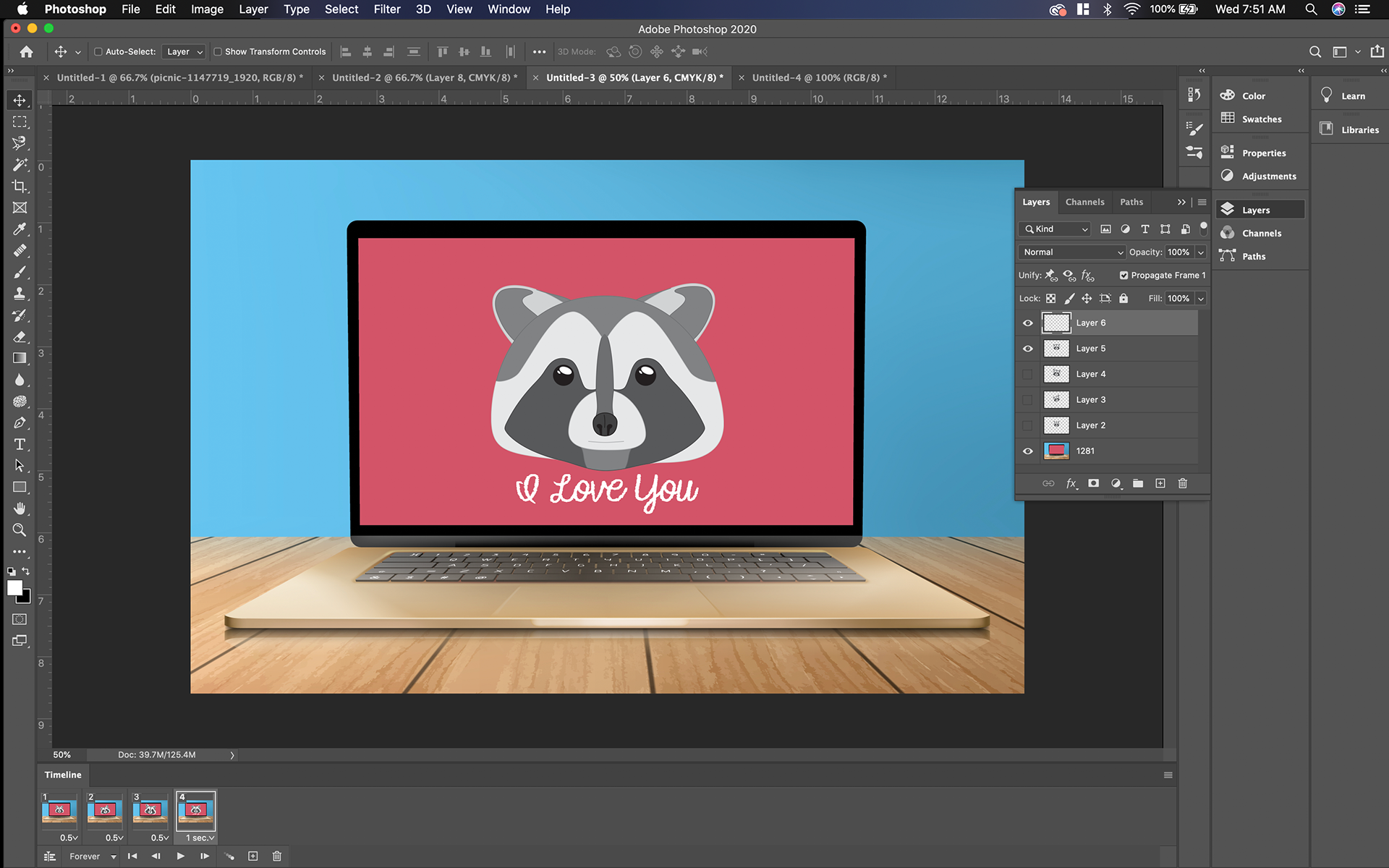Open the Fill slider dropdown arrow

(x=1201, y=299)
